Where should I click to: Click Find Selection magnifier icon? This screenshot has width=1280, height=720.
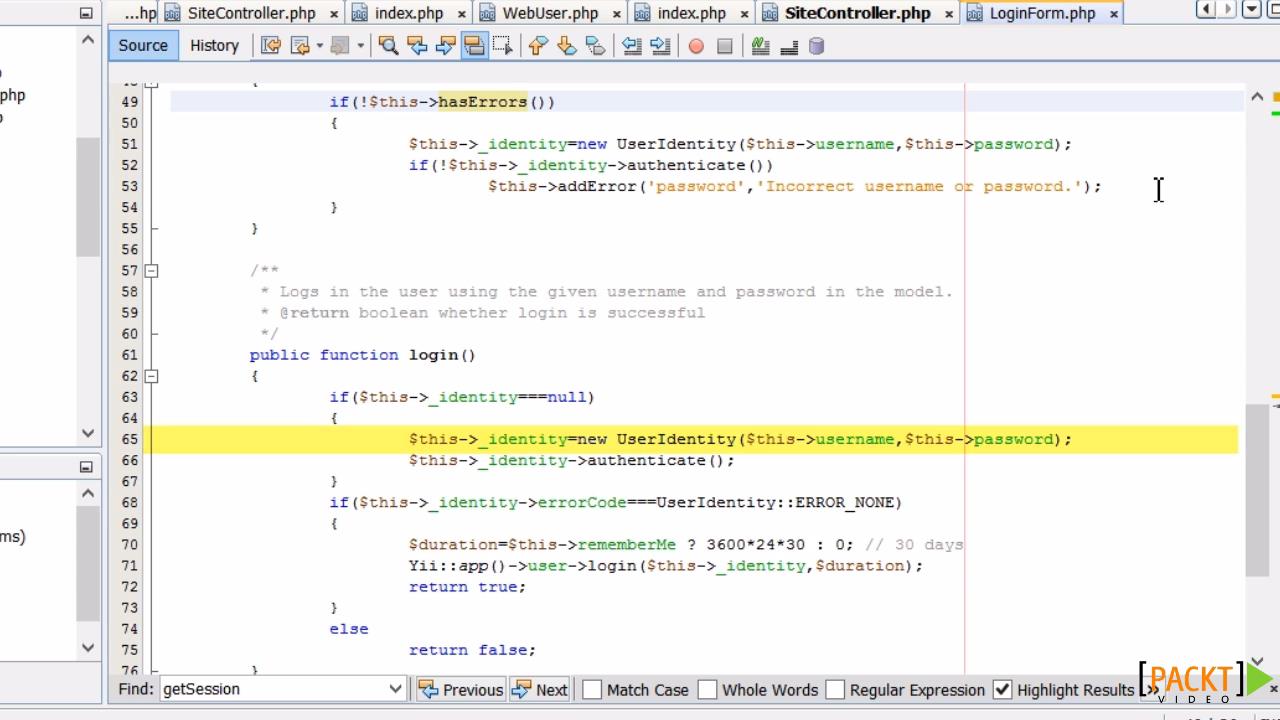(388, 46)
